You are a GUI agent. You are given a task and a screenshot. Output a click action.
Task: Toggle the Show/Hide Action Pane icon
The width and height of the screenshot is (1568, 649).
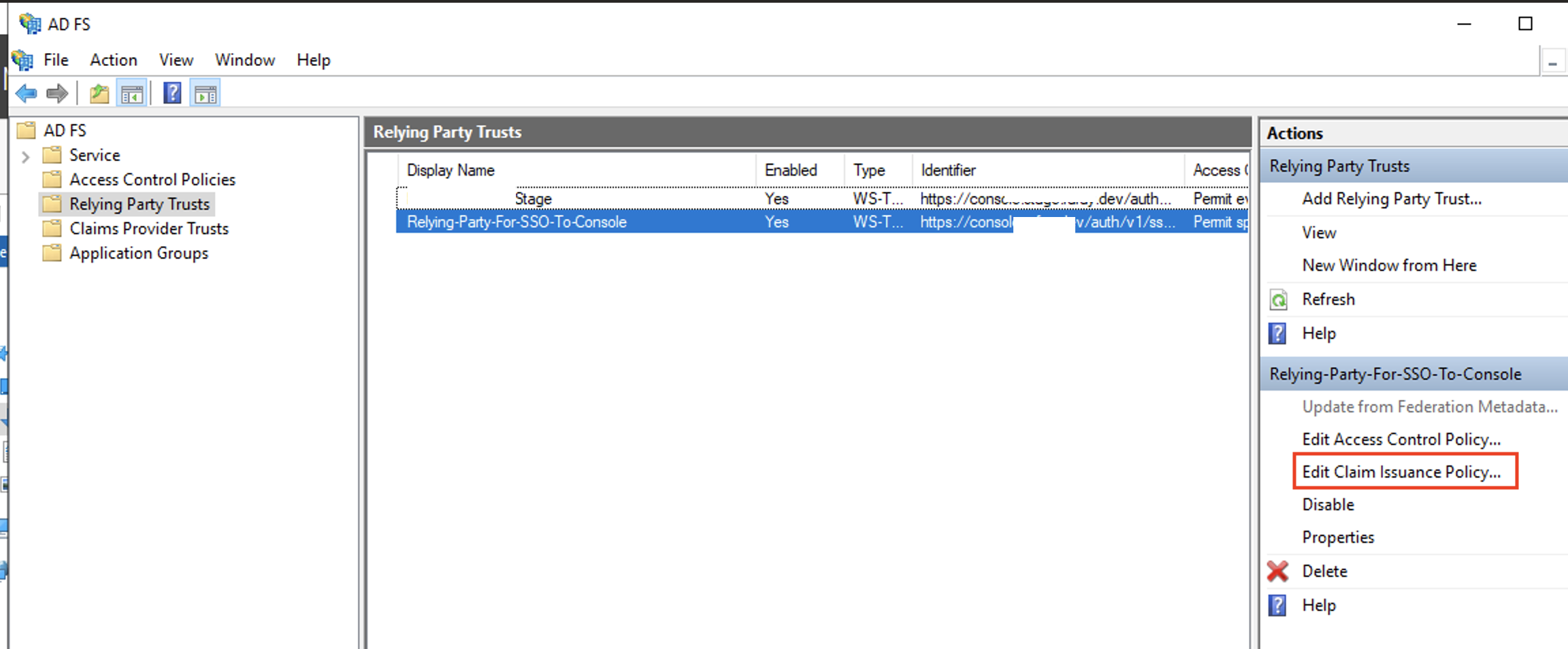click(206, 94)
